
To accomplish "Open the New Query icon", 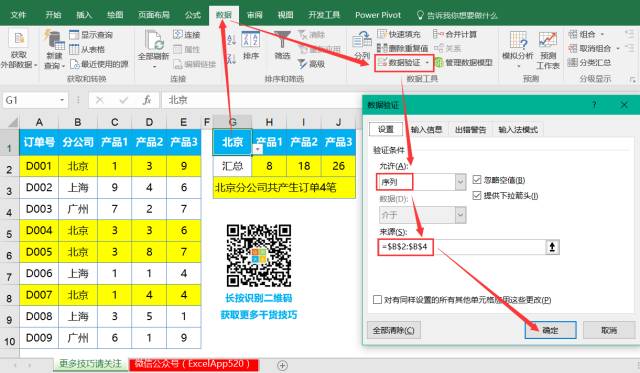I will pos(54,40).
